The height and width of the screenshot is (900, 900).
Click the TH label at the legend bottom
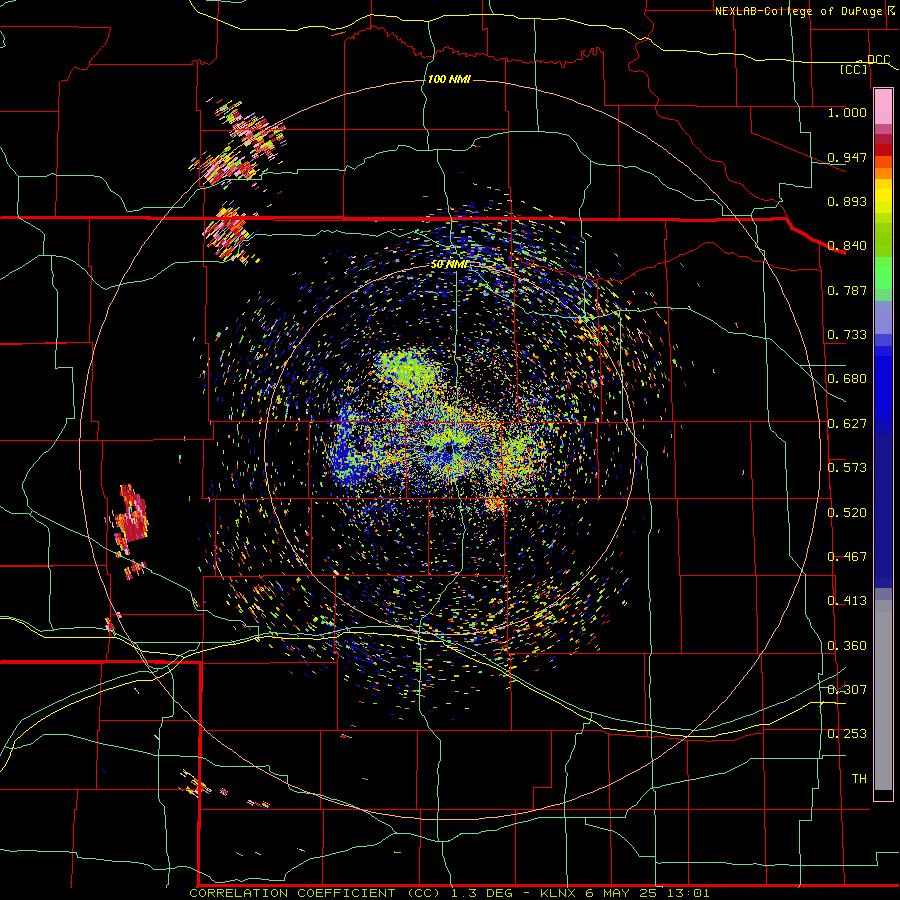tap(859, 778)
